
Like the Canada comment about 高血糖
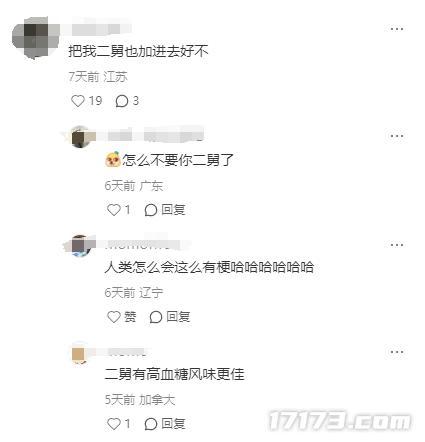(x=114, y=424)
